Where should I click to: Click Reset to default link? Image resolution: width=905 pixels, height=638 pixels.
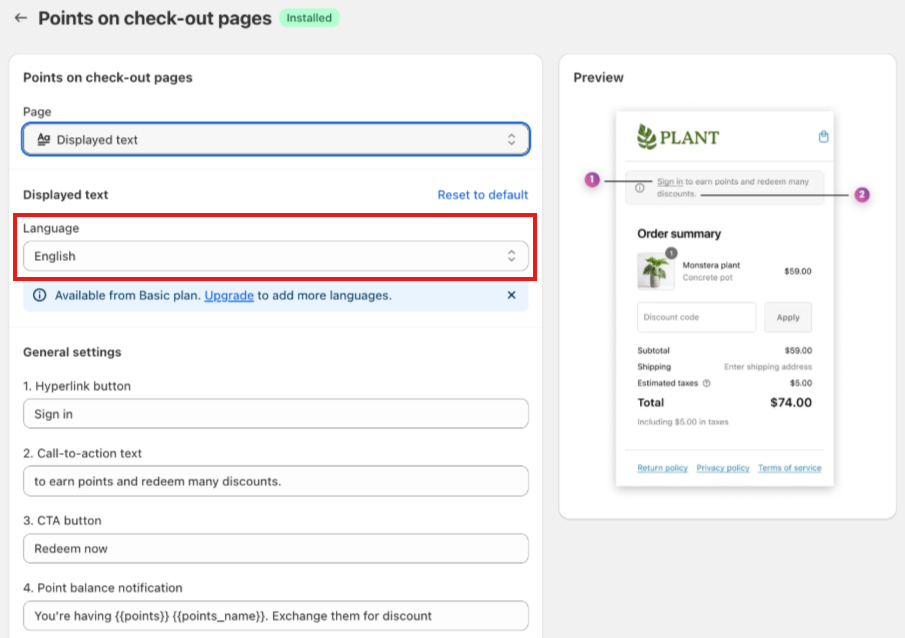[x=482, y=195]
